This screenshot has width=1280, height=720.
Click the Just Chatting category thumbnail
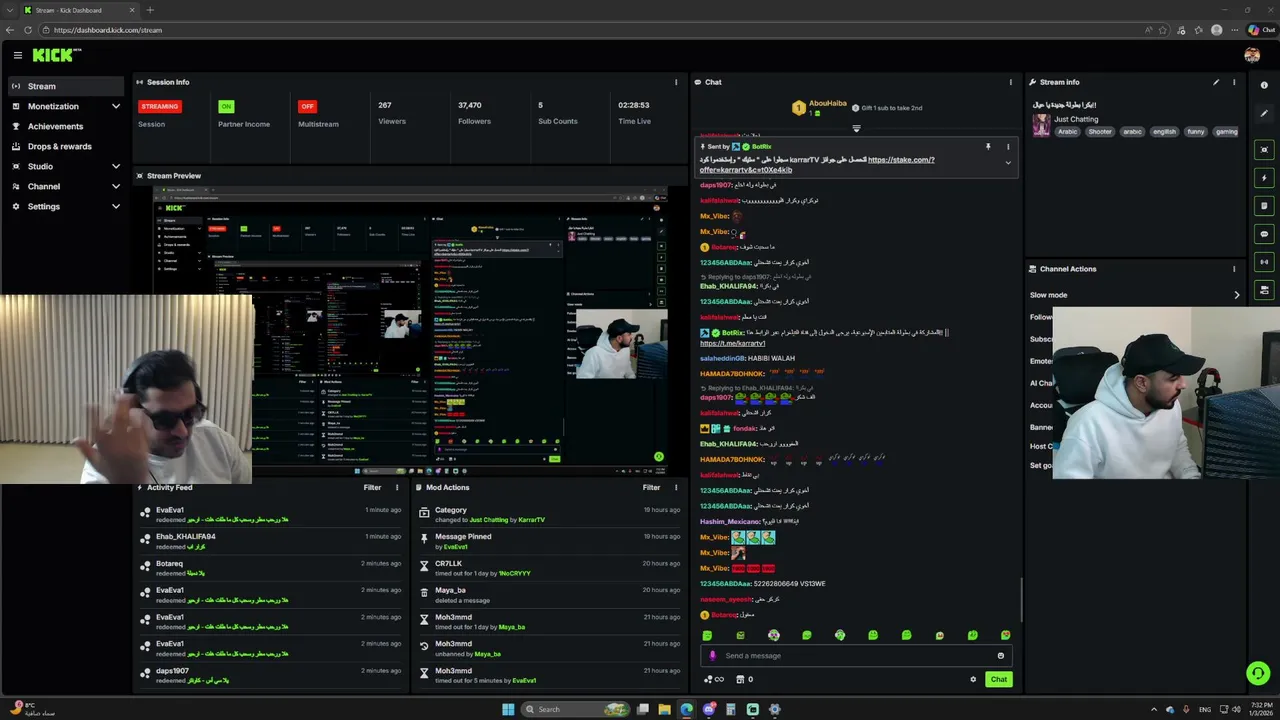click(1041, 125)
